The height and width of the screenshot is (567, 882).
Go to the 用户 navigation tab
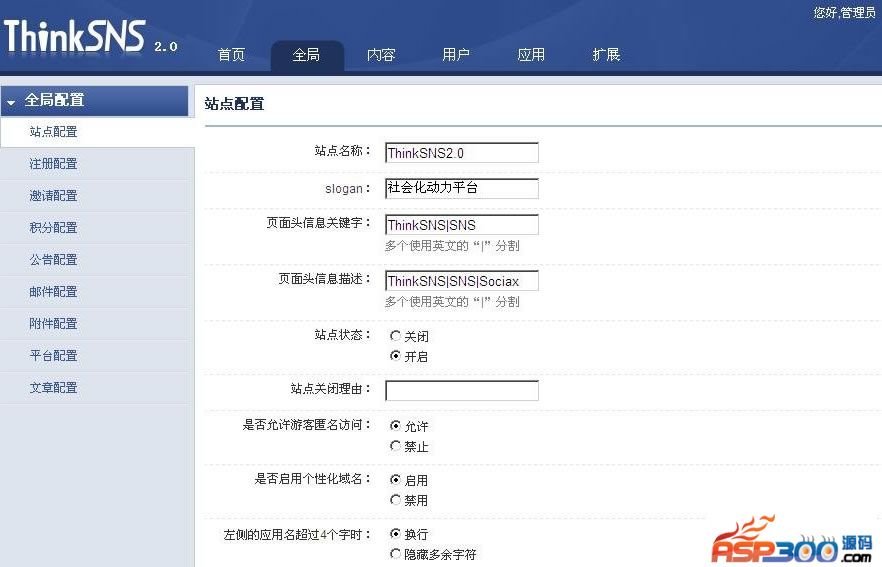456,55
